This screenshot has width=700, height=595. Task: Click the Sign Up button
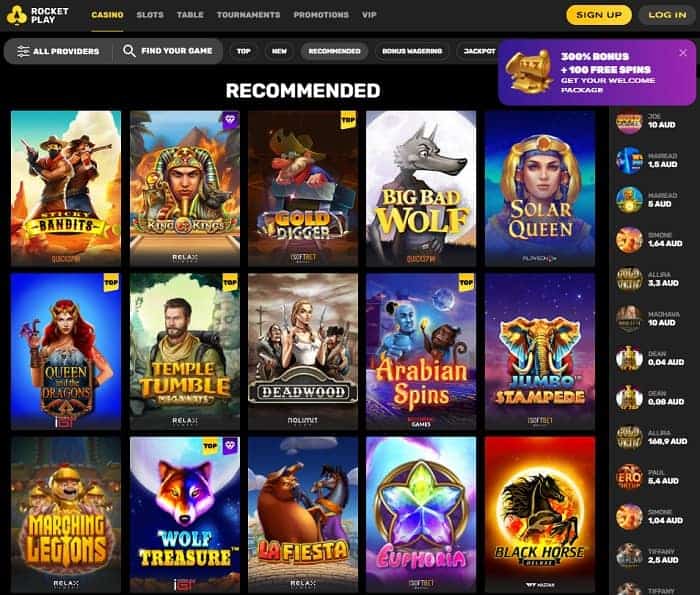(x=599, y=15)
